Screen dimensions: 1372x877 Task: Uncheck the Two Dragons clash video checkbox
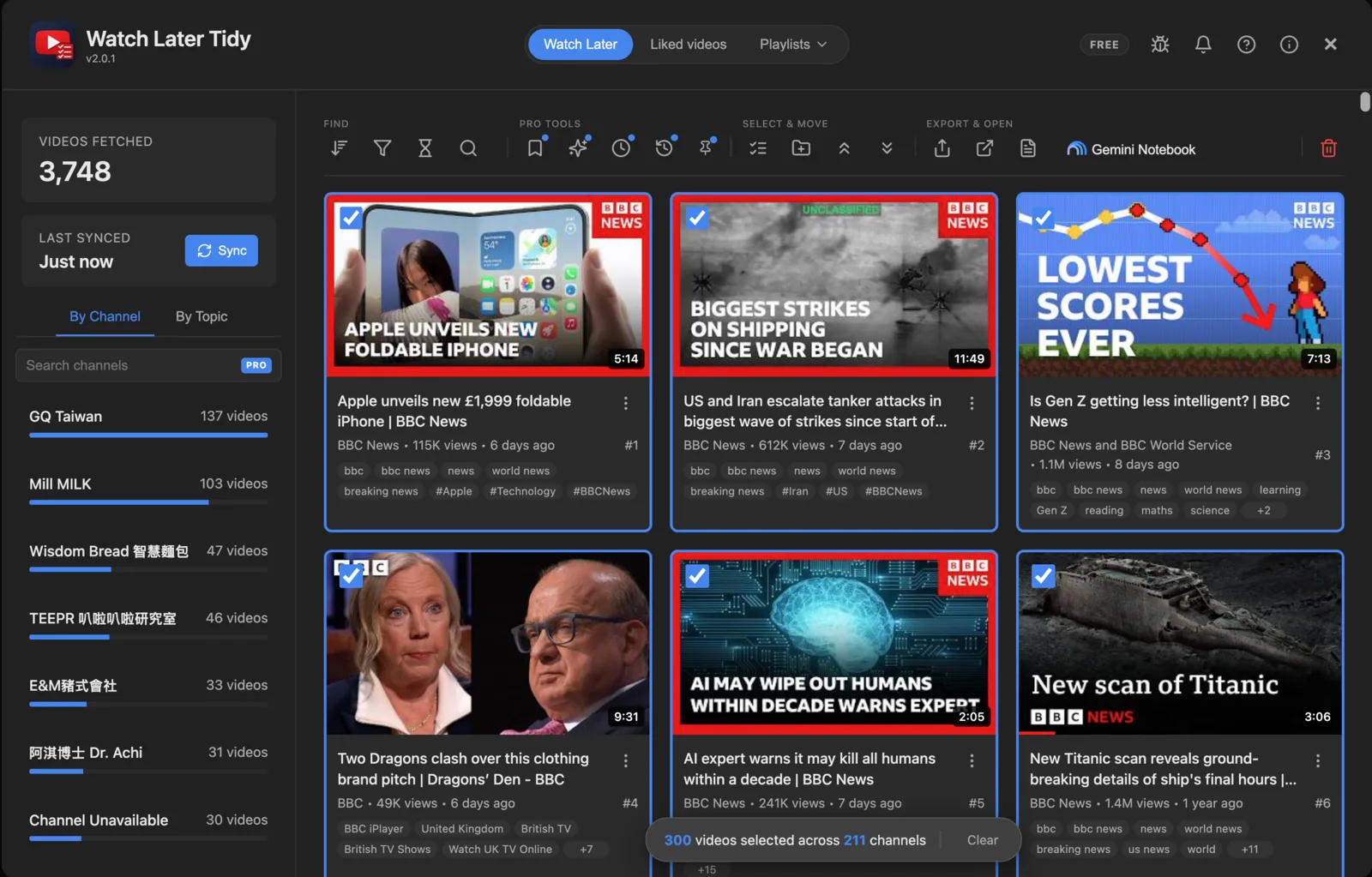(x=351, y=576)
